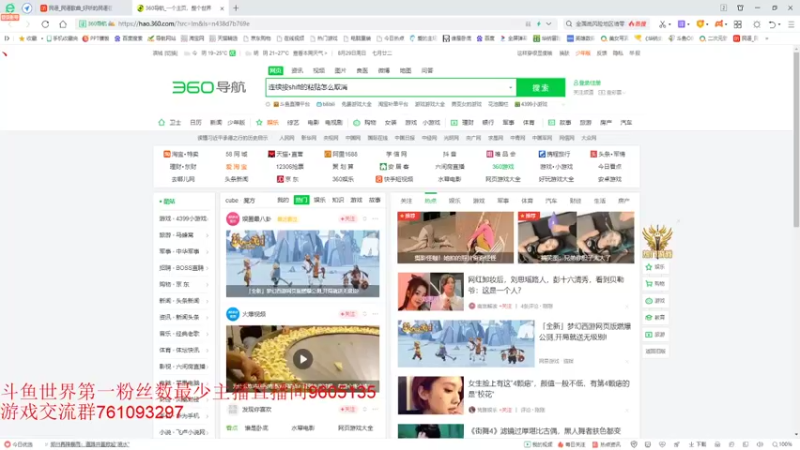The image size is (800, 450).
Task: Open the 携程旅行 site link
Action: pos(555,154)
